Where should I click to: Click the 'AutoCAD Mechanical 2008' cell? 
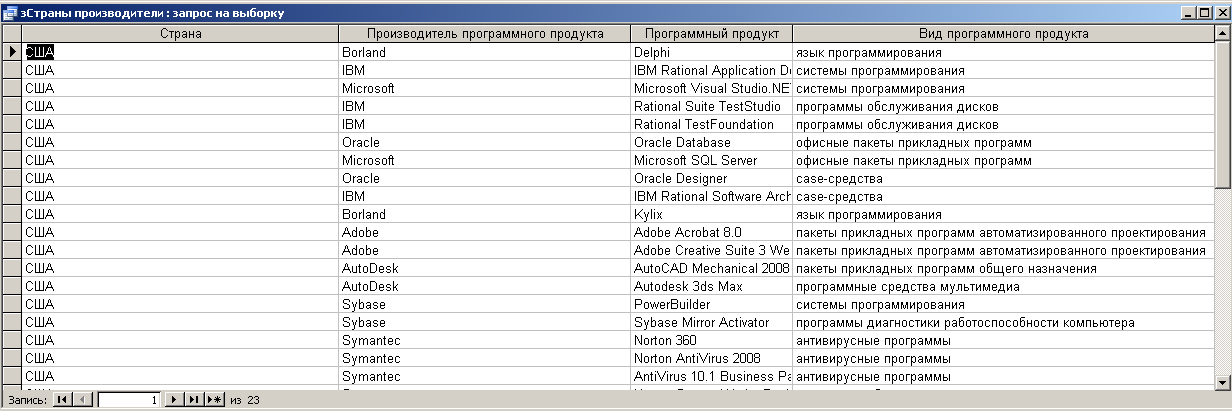[712, 268]
